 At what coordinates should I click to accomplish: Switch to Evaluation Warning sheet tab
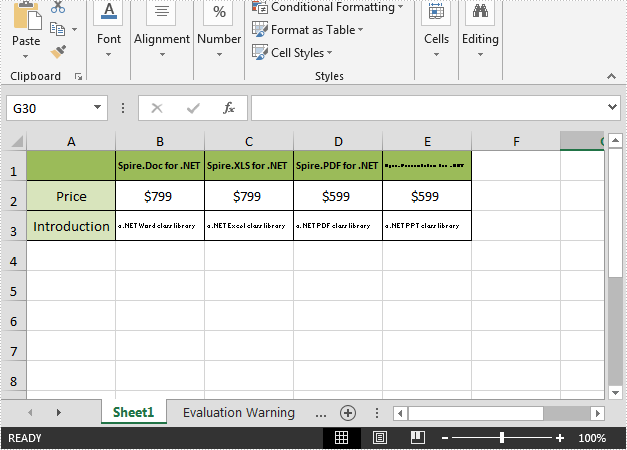point(239,412)
